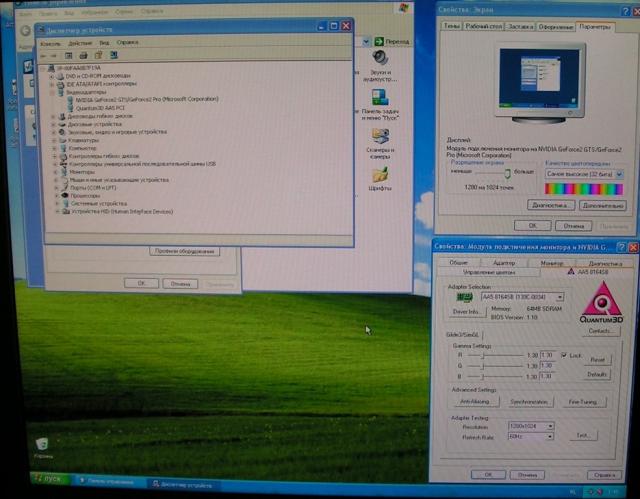
Task: Click the Процессоры device icon in the tree
Action: pyautogui.click(x=65, y=195)
